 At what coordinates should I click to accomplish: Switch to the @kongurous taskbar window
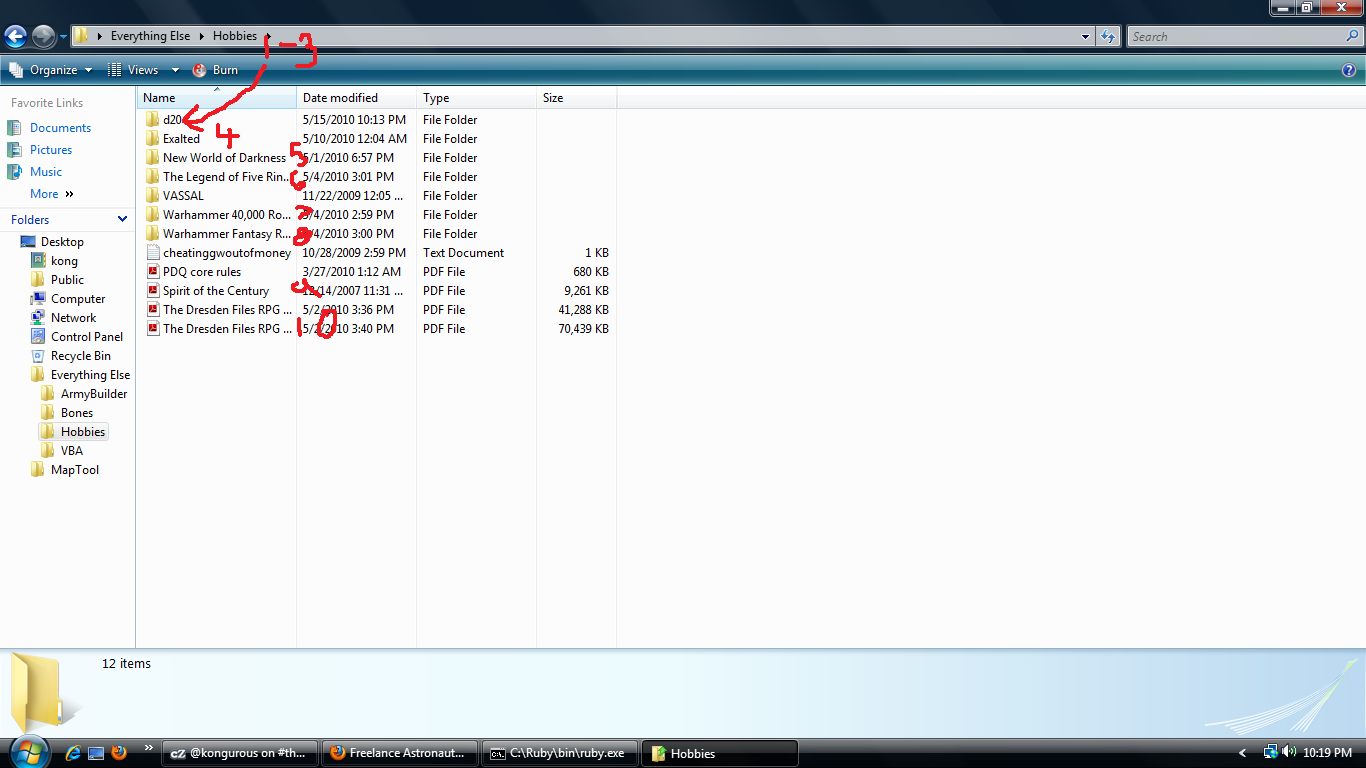pos(240,753)
